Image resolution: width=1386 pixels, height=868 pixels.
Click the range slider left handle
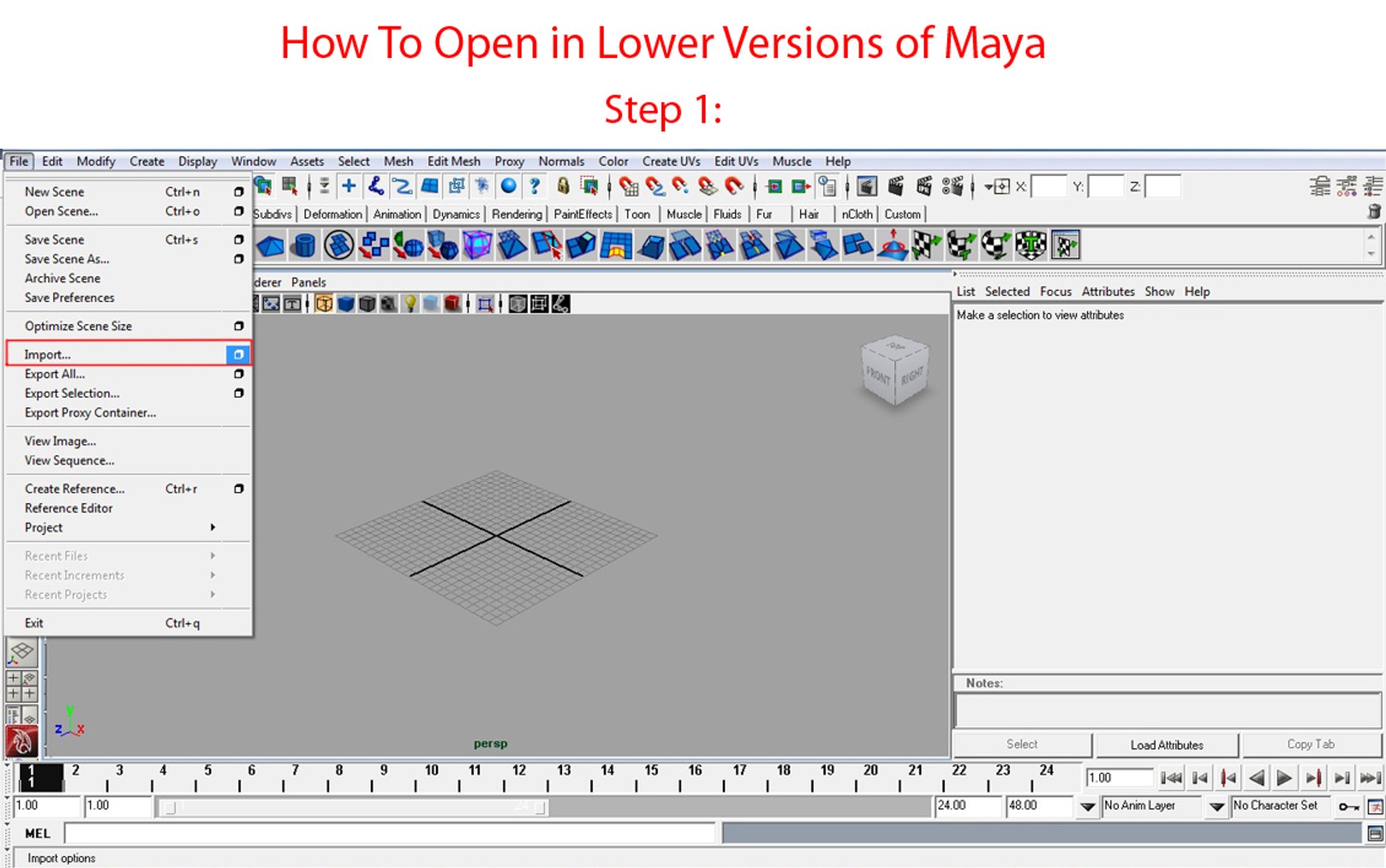pyautogui.click(x=169, y=807)
